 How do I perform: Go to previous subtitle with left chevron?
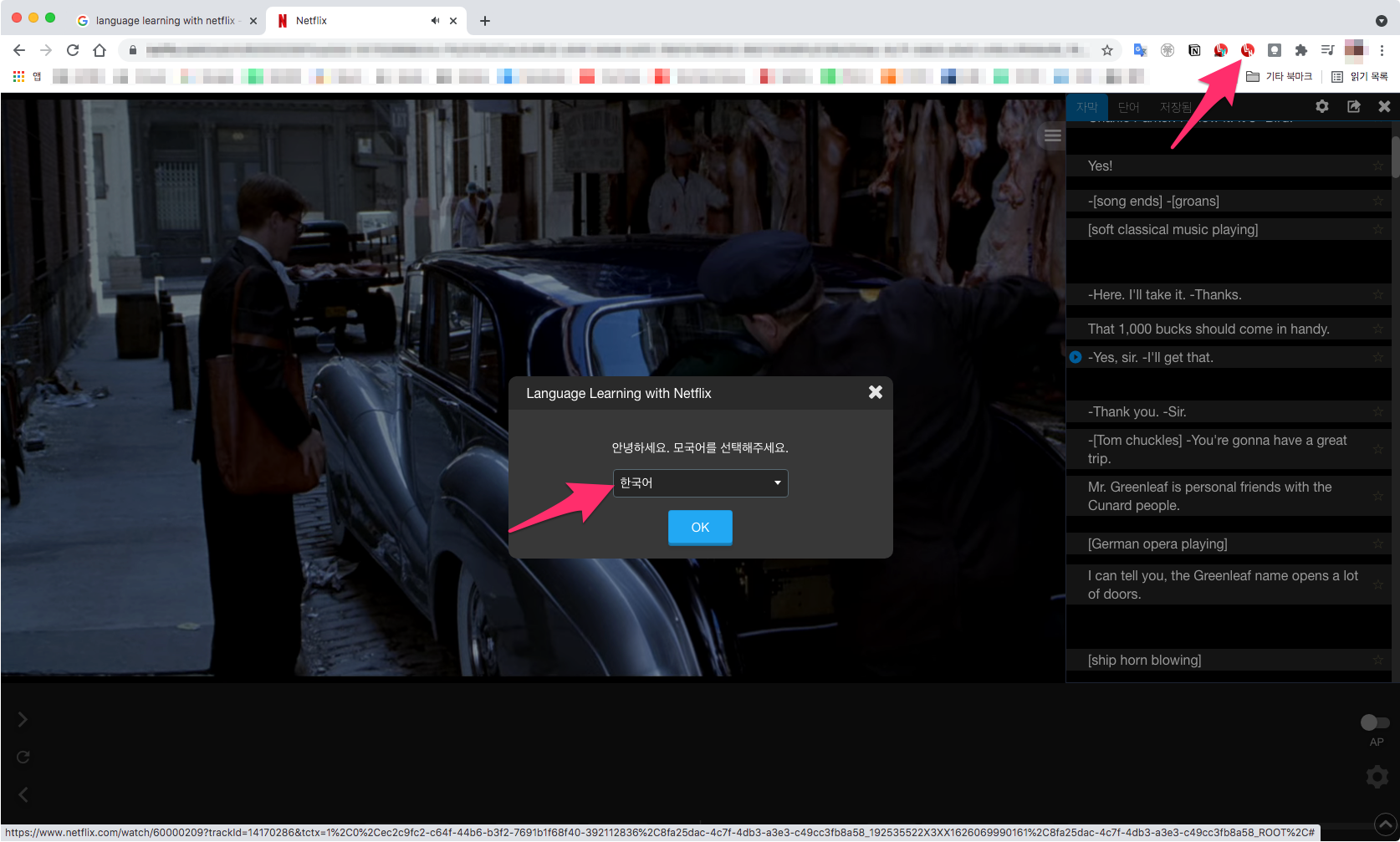[23, 794]
